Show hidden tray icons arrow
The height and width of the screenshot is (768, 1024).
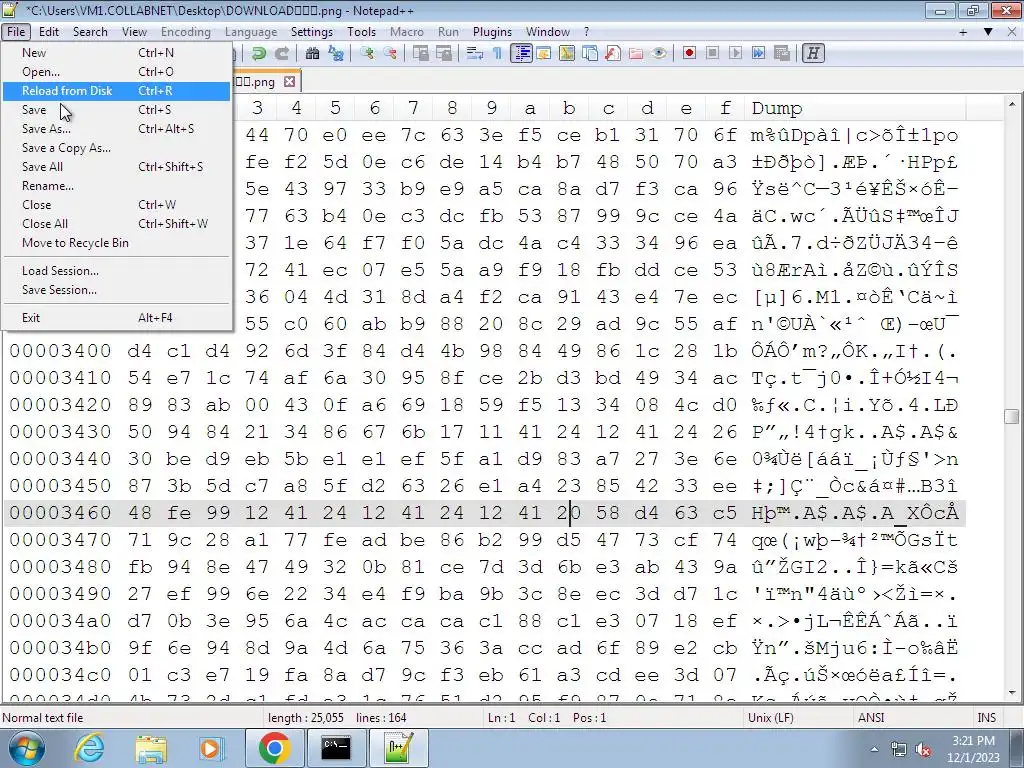point(874,749)
